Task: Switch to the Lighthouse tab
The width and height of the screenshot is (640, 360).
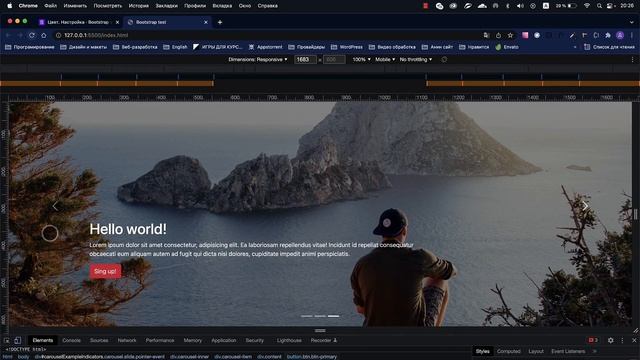Action: pyautogui.click(x=289, y=340)
